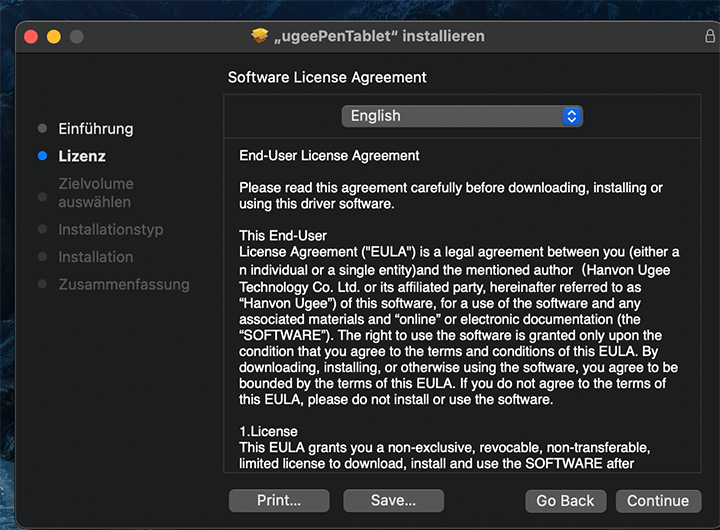Screen dimensions: 720x530
Task: Click Continue to proceed with installation
Action: pos(658,501)
